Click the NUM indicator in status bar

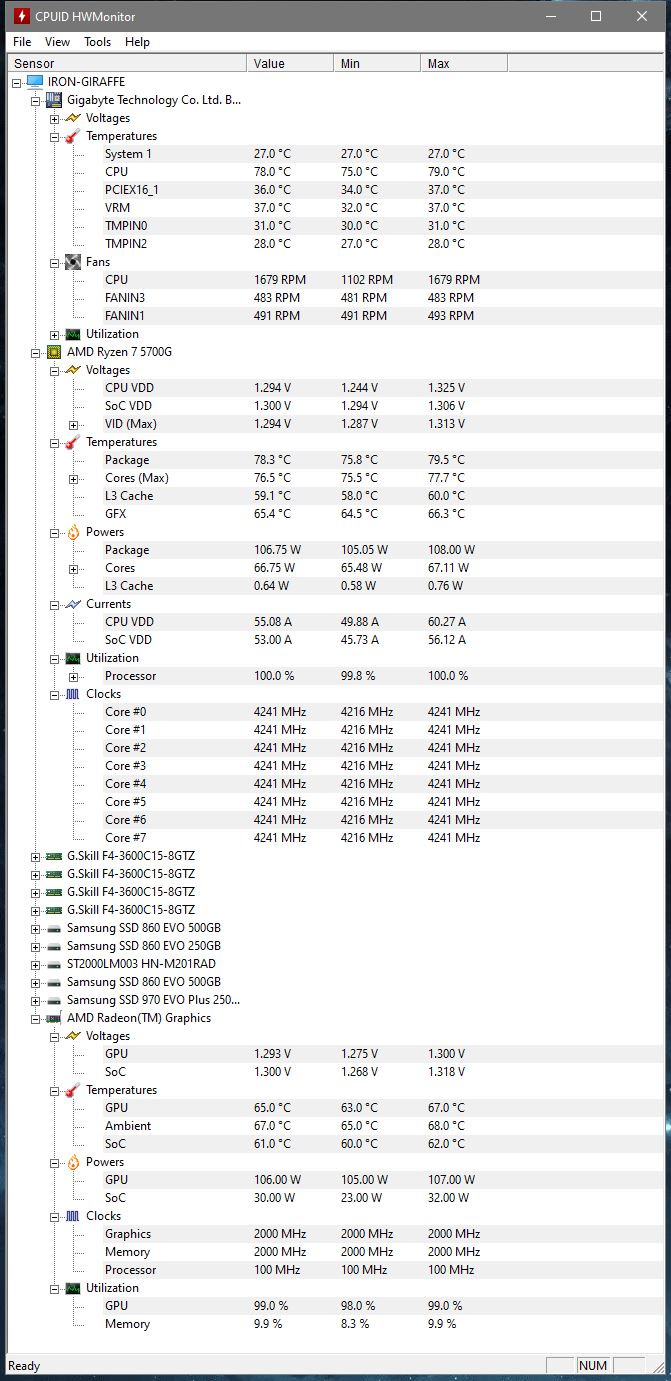tap(593, 1366)
